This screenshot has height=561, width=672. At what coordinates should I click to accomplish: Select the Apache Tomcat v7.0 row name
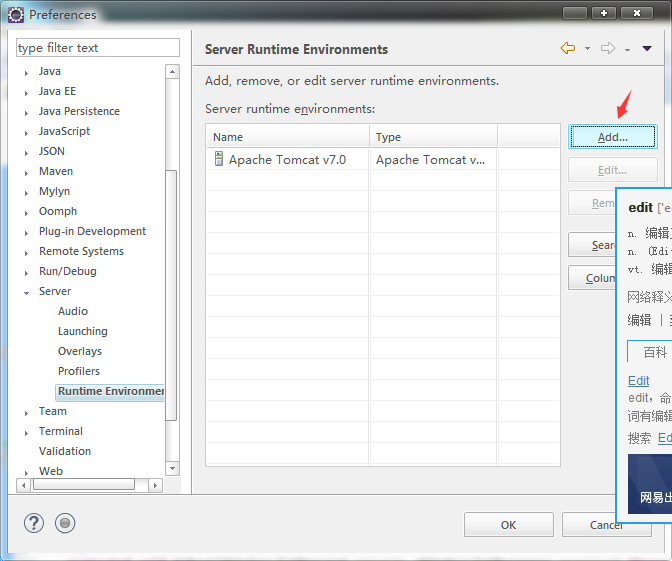287,160
